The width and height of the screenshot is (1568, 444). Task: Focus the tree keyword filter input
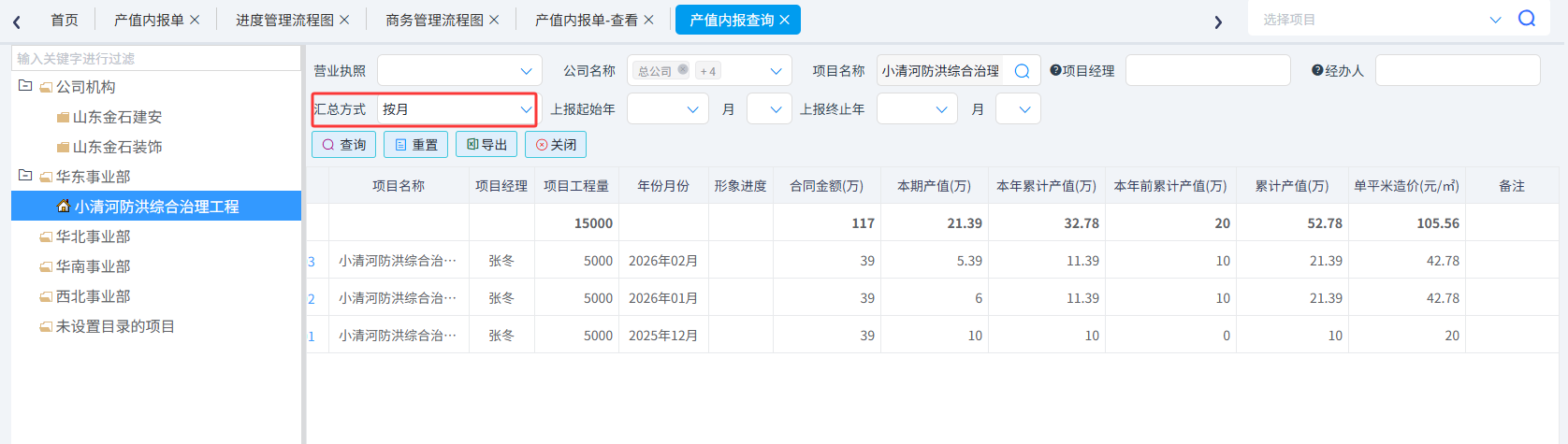(155, 58)
